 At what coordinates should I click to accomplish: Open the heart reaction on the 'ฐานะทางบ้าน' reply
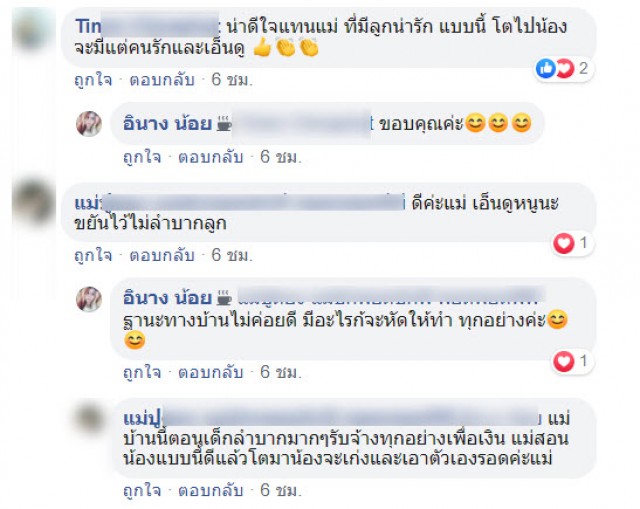click(x=564, y=361)
